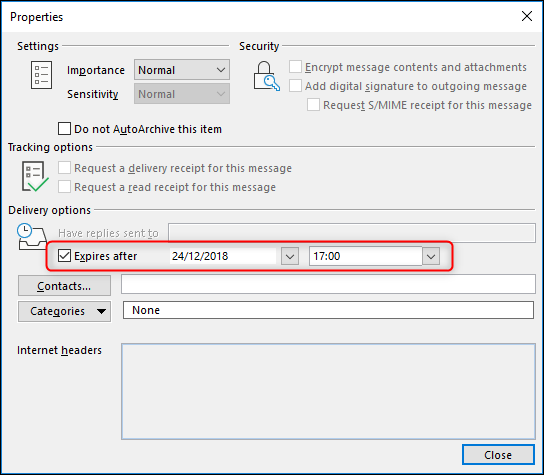The image size is (544, 475).
Task: Expand the 17:00 expiry time dropdown
Action: [431, 256]
